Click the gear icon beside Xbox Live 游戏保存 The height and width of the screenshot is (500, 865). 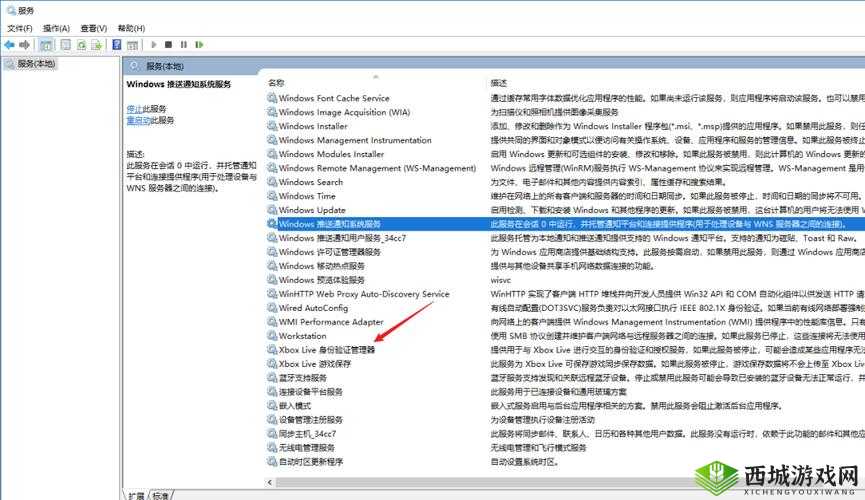point(272,364)
